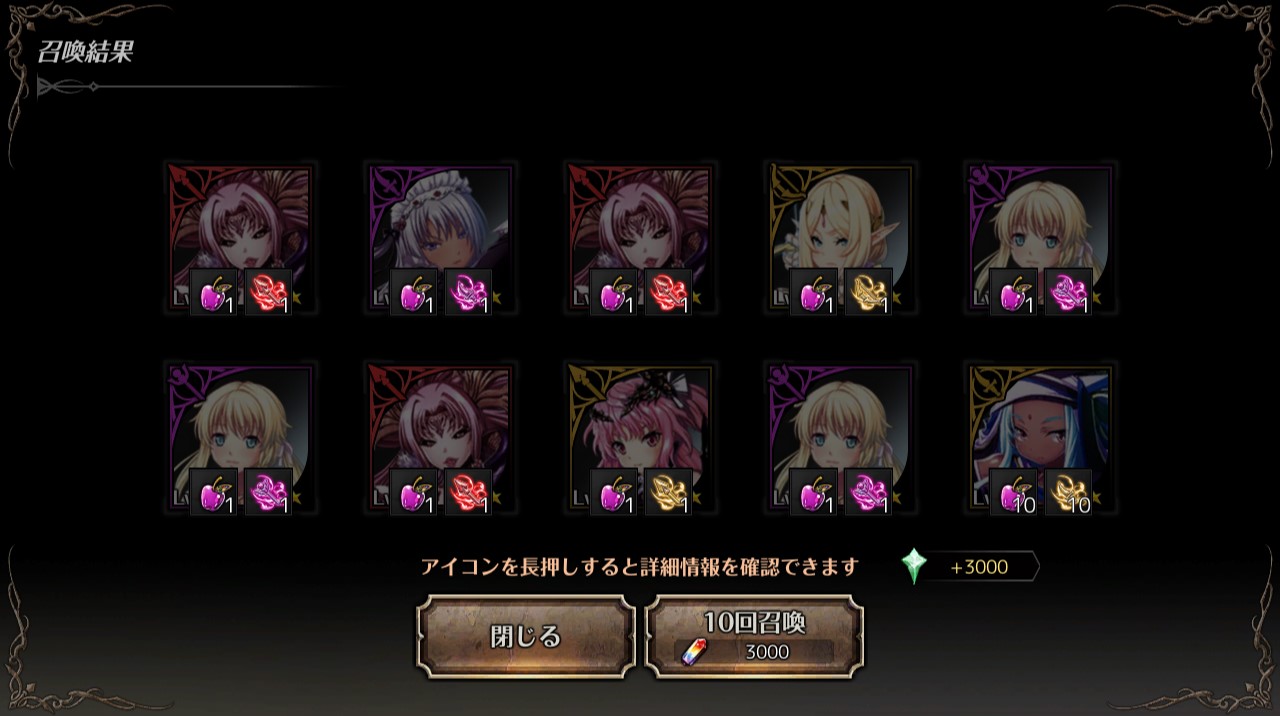The width and height of the screenshot is (1280, 716).
Task: Click the pink petal icon on maid card
Action: tap(469, 292)
